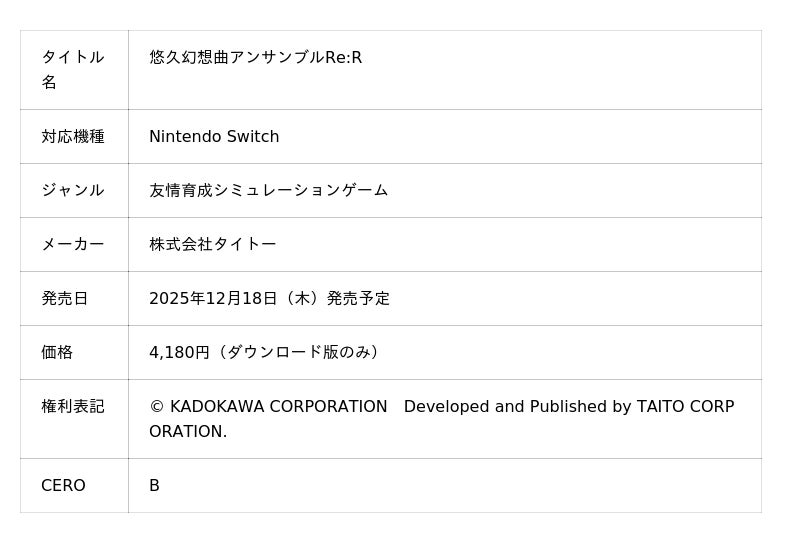Click the メーカー row label
Viewport: 800px width, 543px height.
[x=72, y=244]
